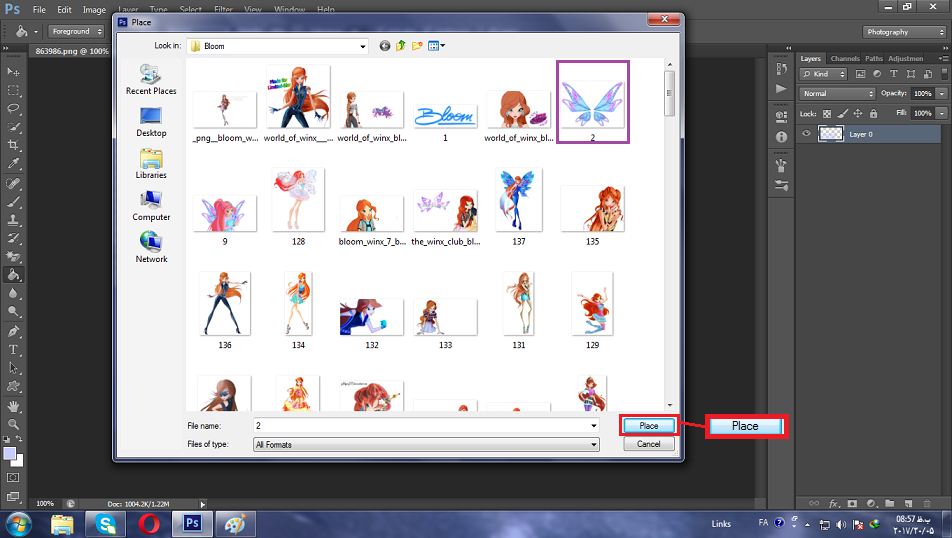Toggle filter for type layers
The height and width of the screenshot is (538, 952).
coord(894,74)
